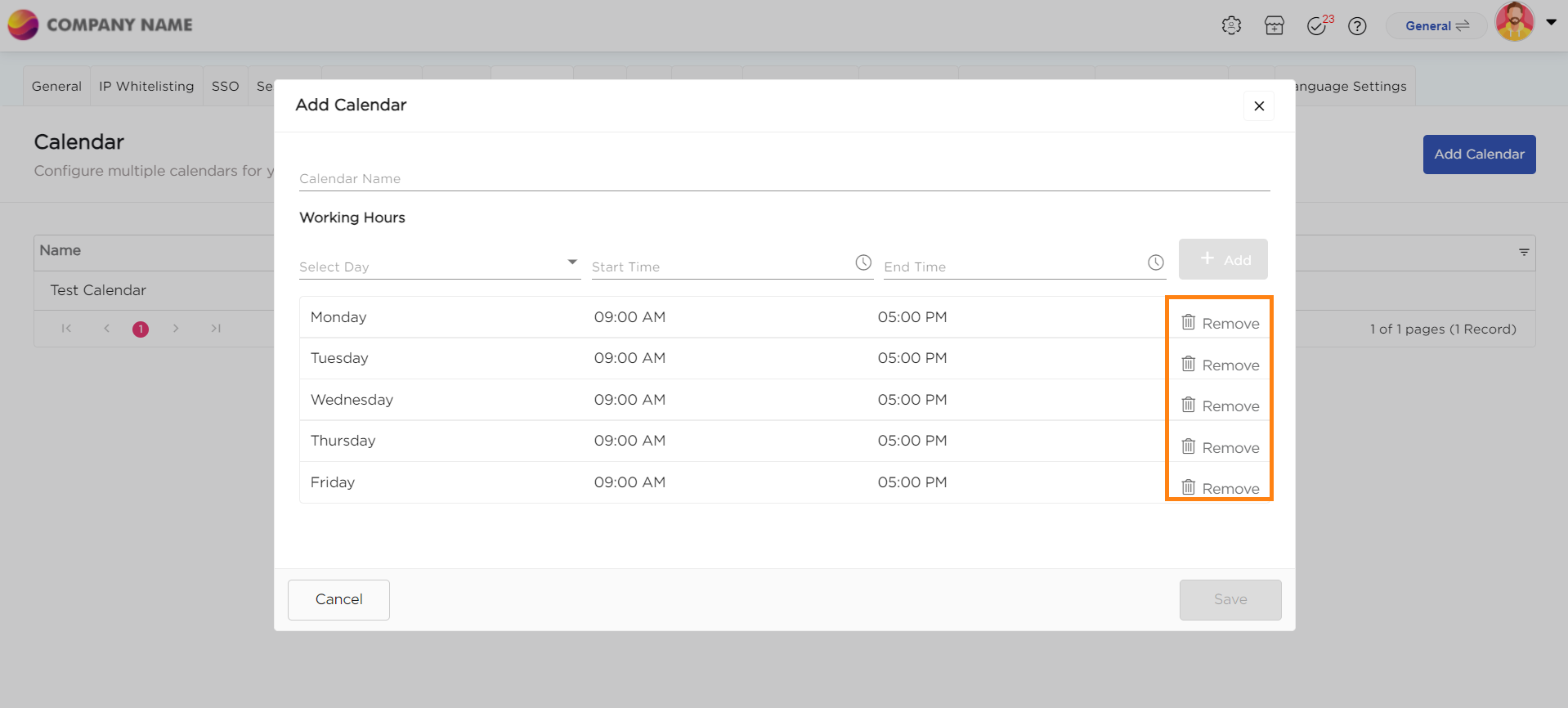
Task: Remove the Monday working hours row
Action: [x=1220, y=323]
